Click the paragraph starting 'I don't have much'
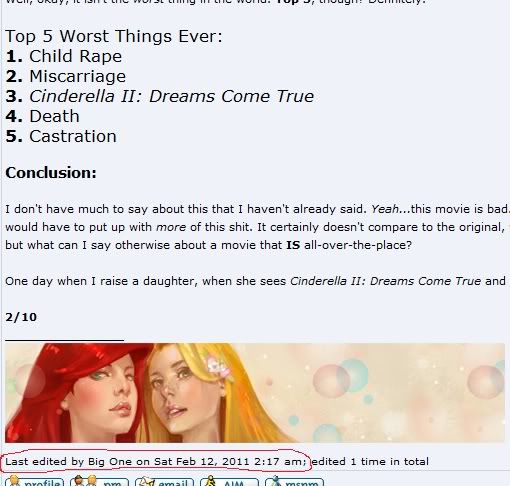Screen dimensions: 510x486 click(257, 227)
